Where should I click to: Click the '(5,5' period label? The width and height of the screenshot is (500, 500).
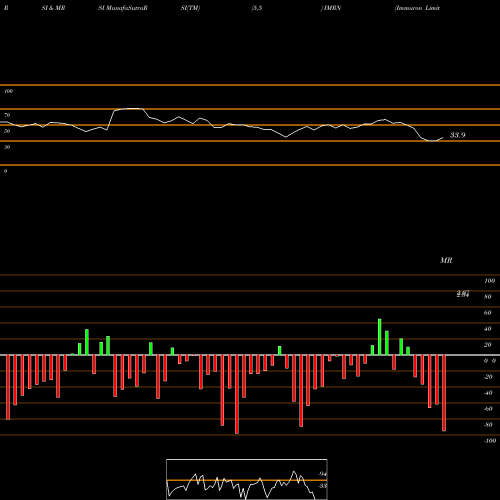[257, 8]
